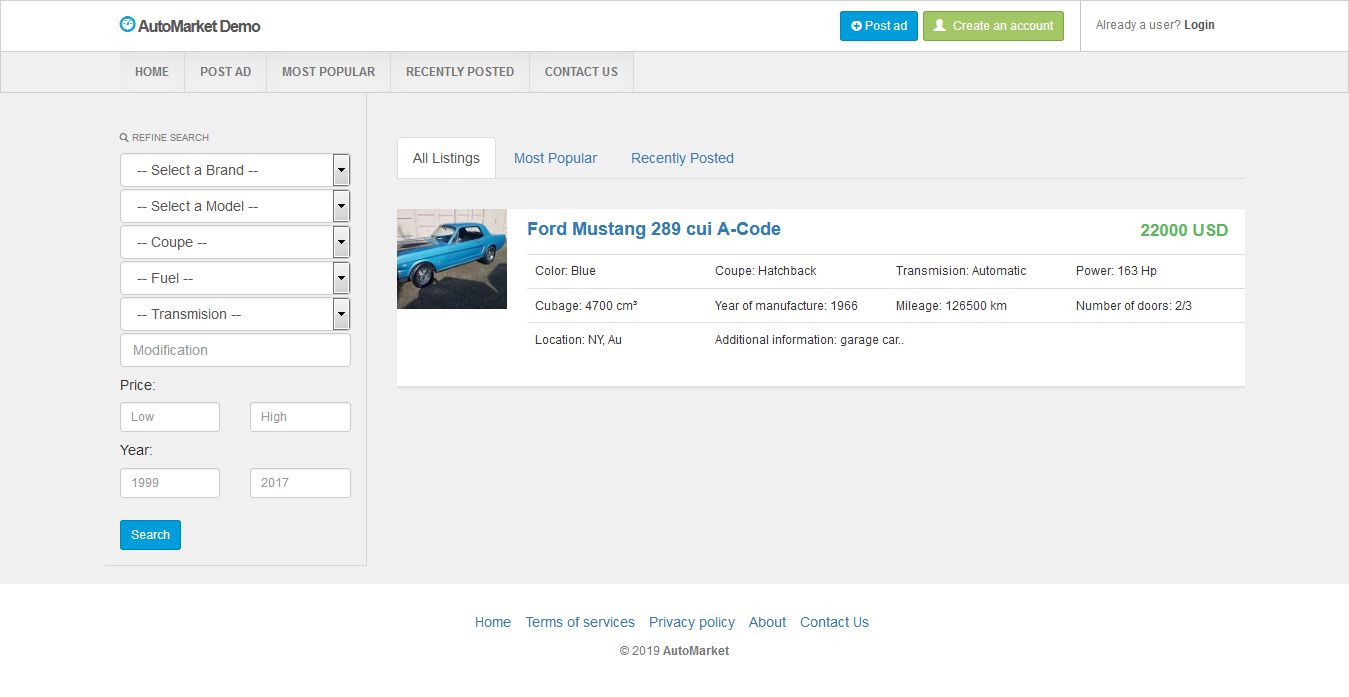Click Create an account button
Viewport: 1349px width, 697px height.
pyautogui.click(x=992, y=26)
